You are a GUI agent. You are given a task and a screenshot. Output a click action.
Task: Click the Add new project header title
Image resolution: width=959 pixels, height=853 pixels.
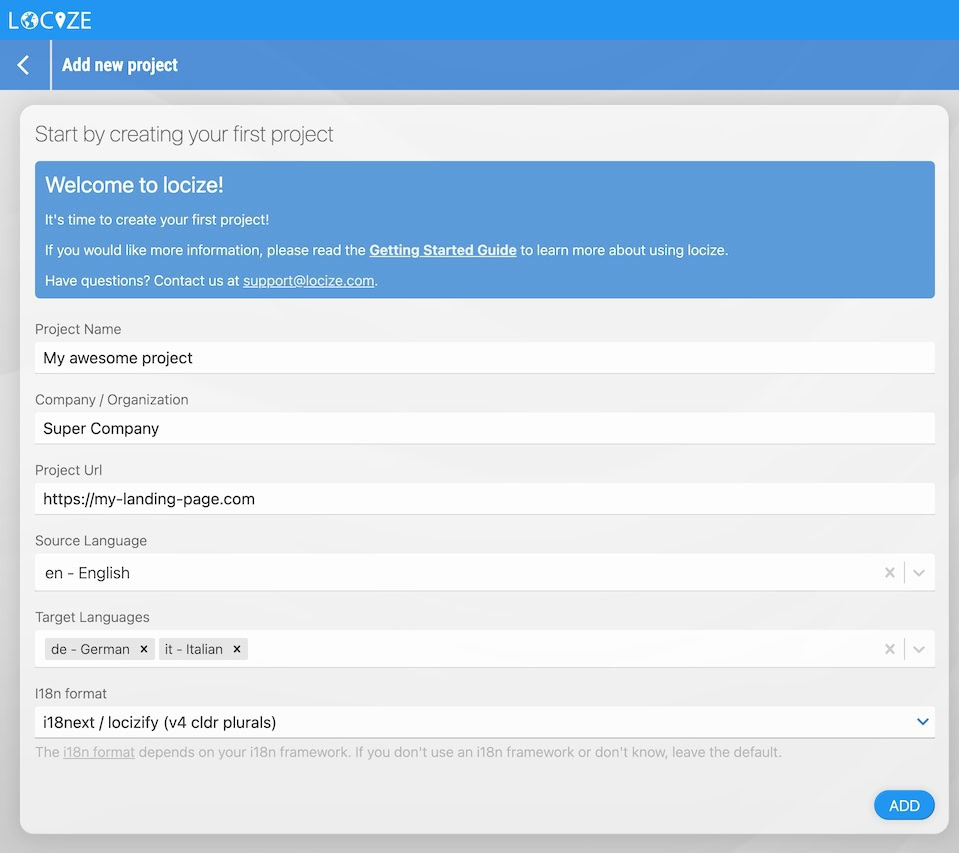[x=120, y=65]
